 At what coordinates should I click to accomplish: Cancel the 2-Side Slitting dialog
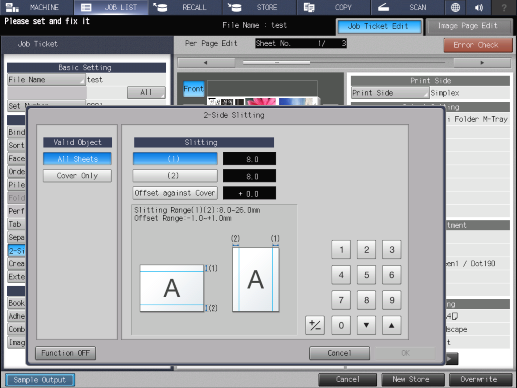click(x=339, y=353)
